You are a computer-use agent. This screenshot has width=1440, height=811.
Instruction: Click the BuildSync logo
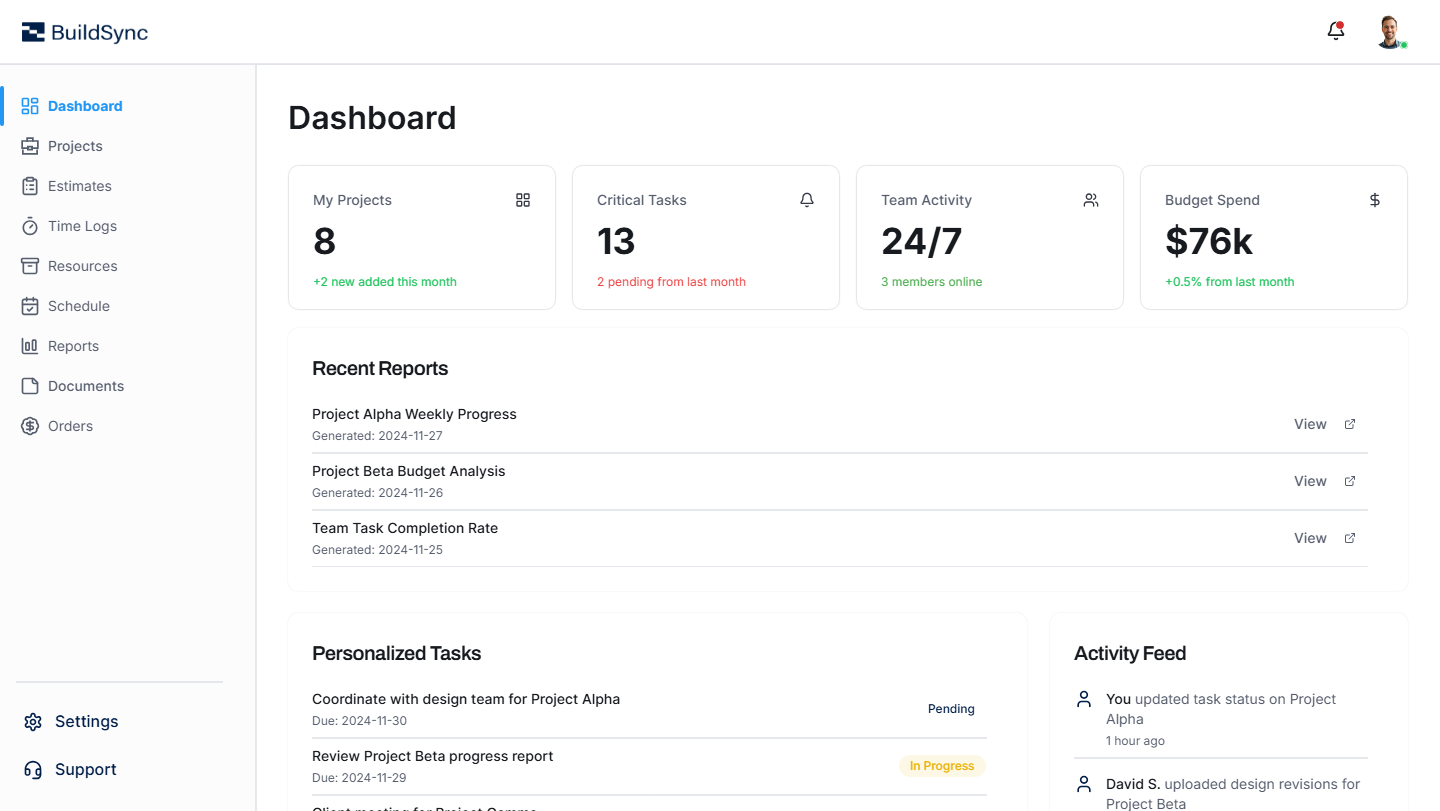tap(84, 31)
